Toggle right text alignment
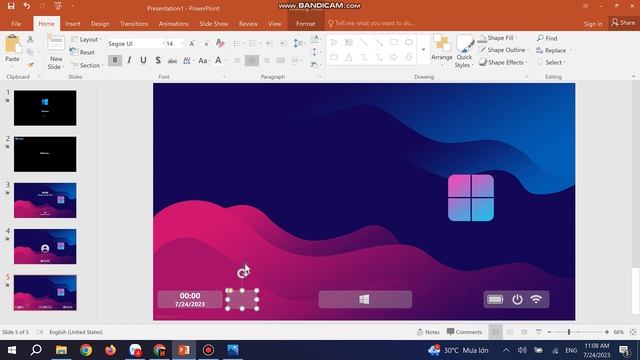Image resolution: width=640 pixels, height=360 pixels. [x=267, y=60]
